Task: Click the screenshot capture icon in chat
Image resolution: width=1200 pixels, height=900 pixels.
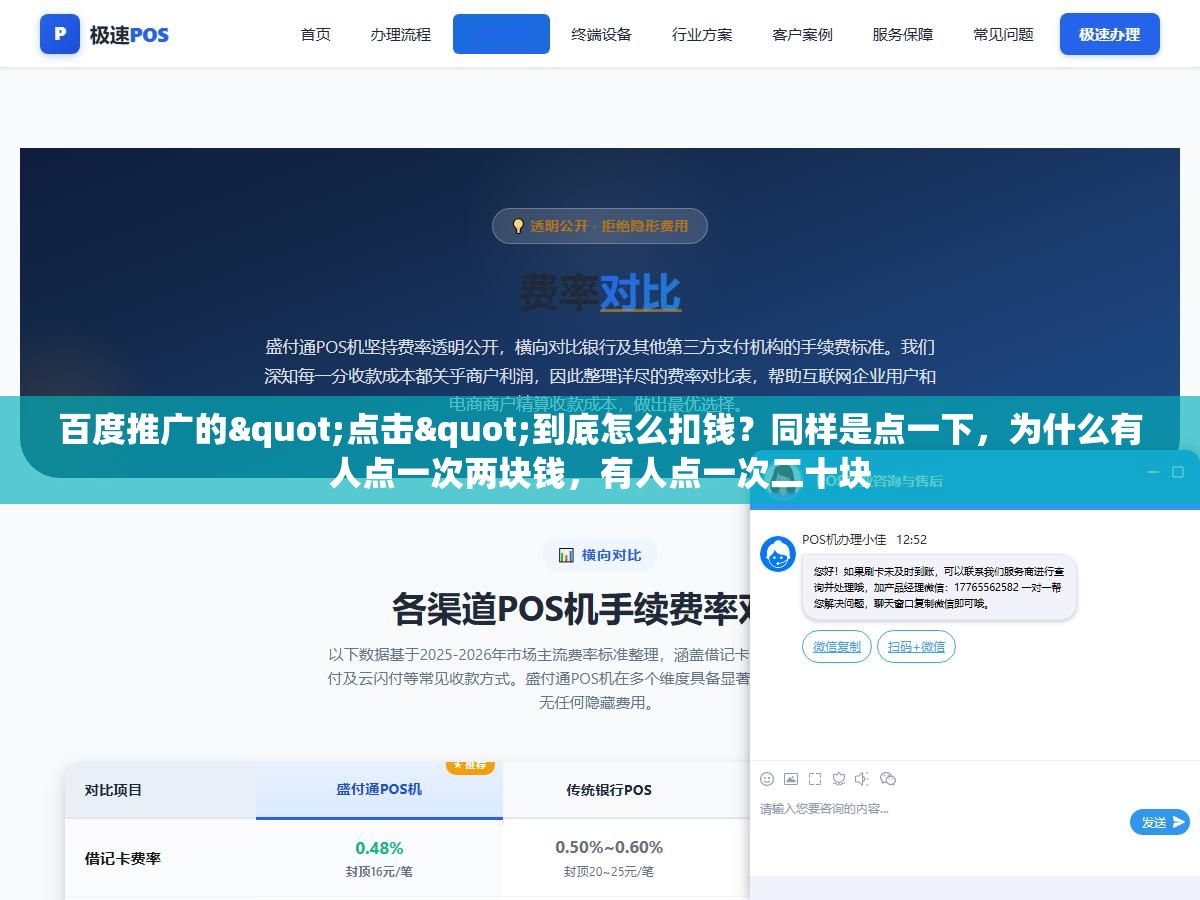Action: coord(815,779)
